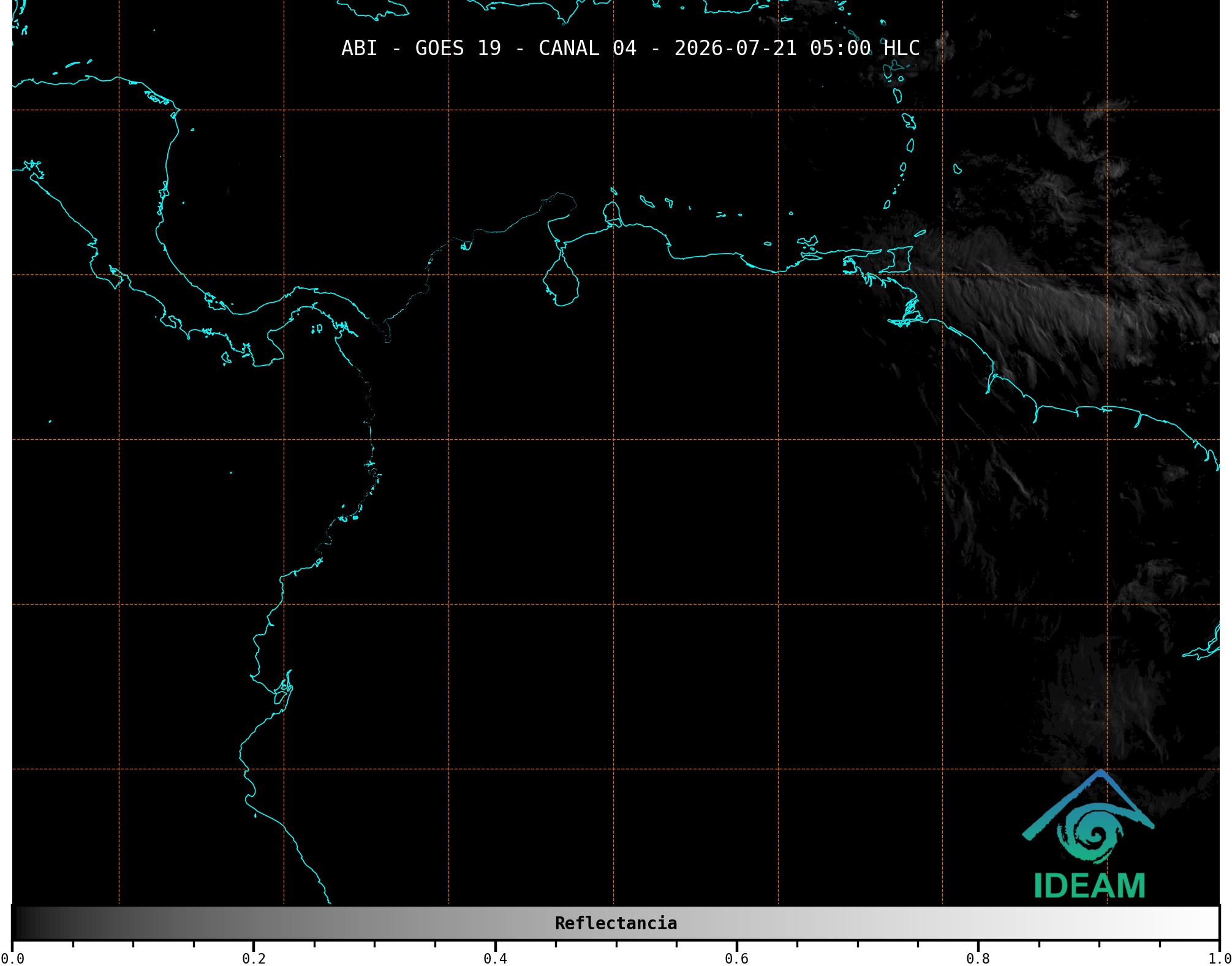Viewport: 1232px width, 966px height.
Task: Click the 'Reflectancia' colorbar label
Action: (616, 923)
